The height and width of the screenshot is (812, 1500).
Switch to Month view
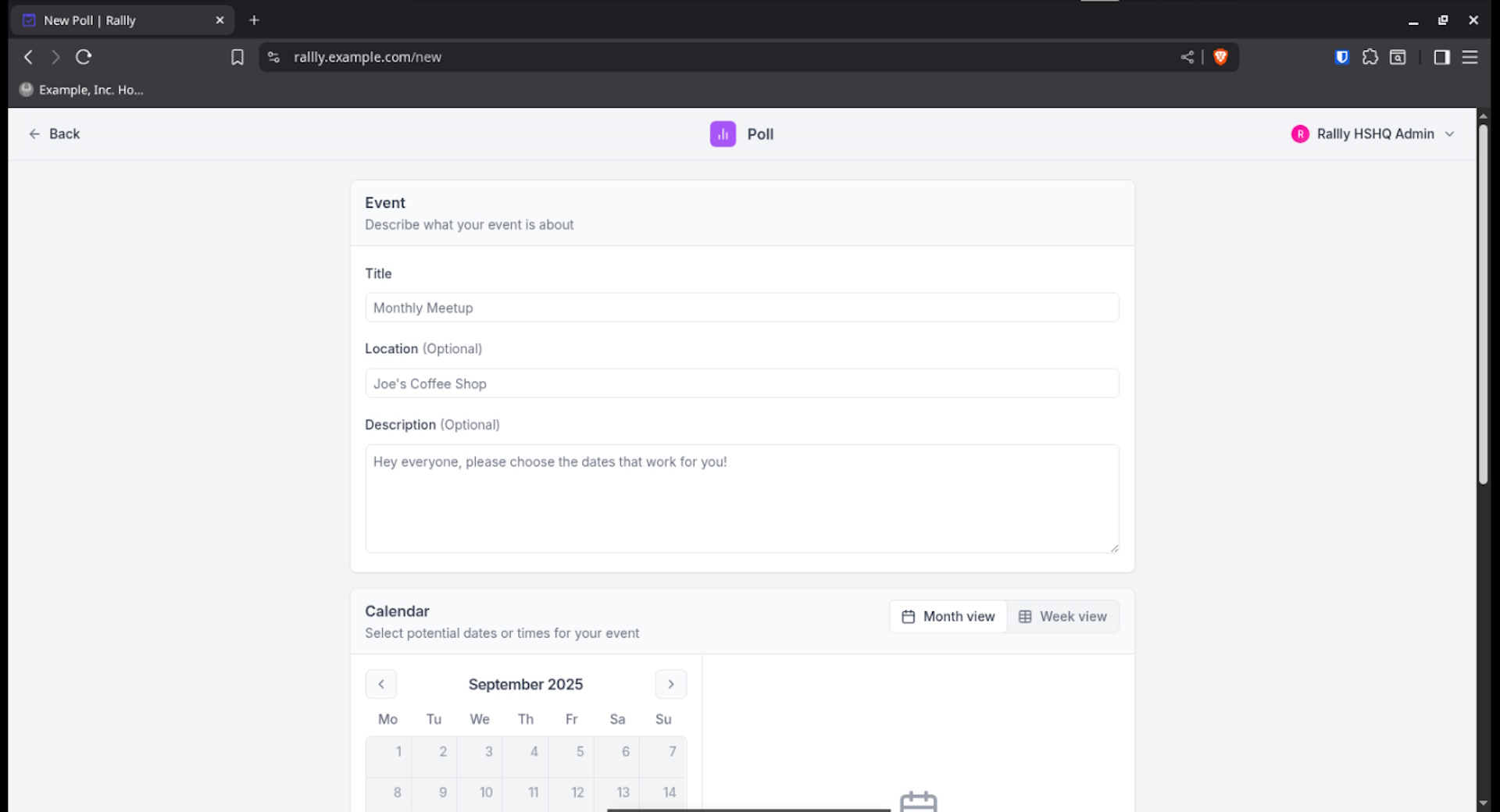(948, 617)
